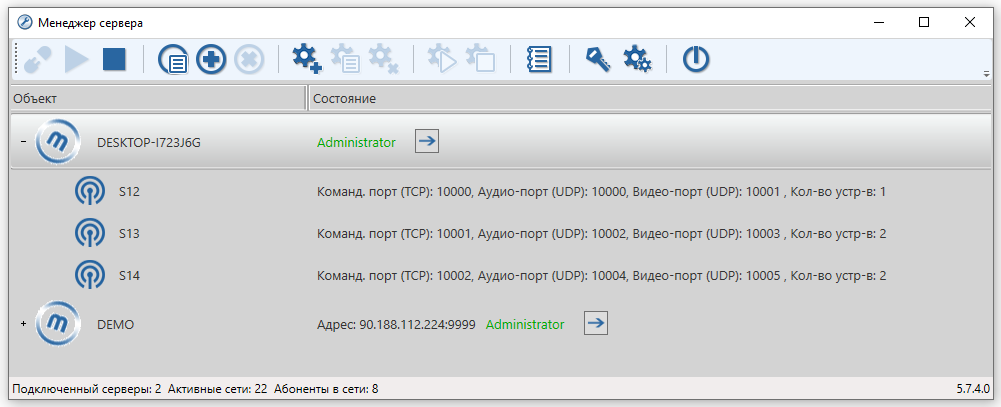The image size is (1001, 407).
Task: Select the DEMO server name
Action: coord(116,324)
